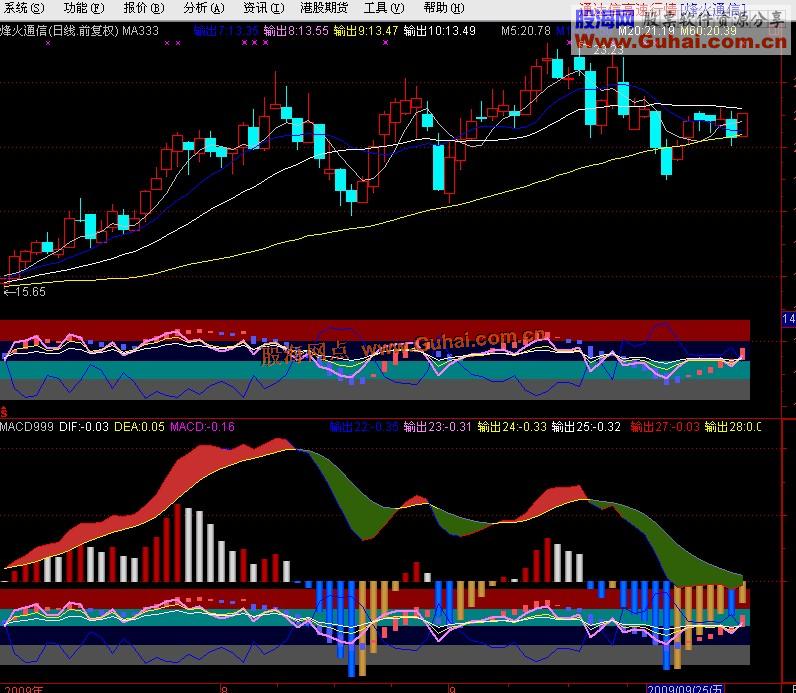Select the 输出22 blue indicator value
This screenshot has width=796, height=693.
[363, 427]
